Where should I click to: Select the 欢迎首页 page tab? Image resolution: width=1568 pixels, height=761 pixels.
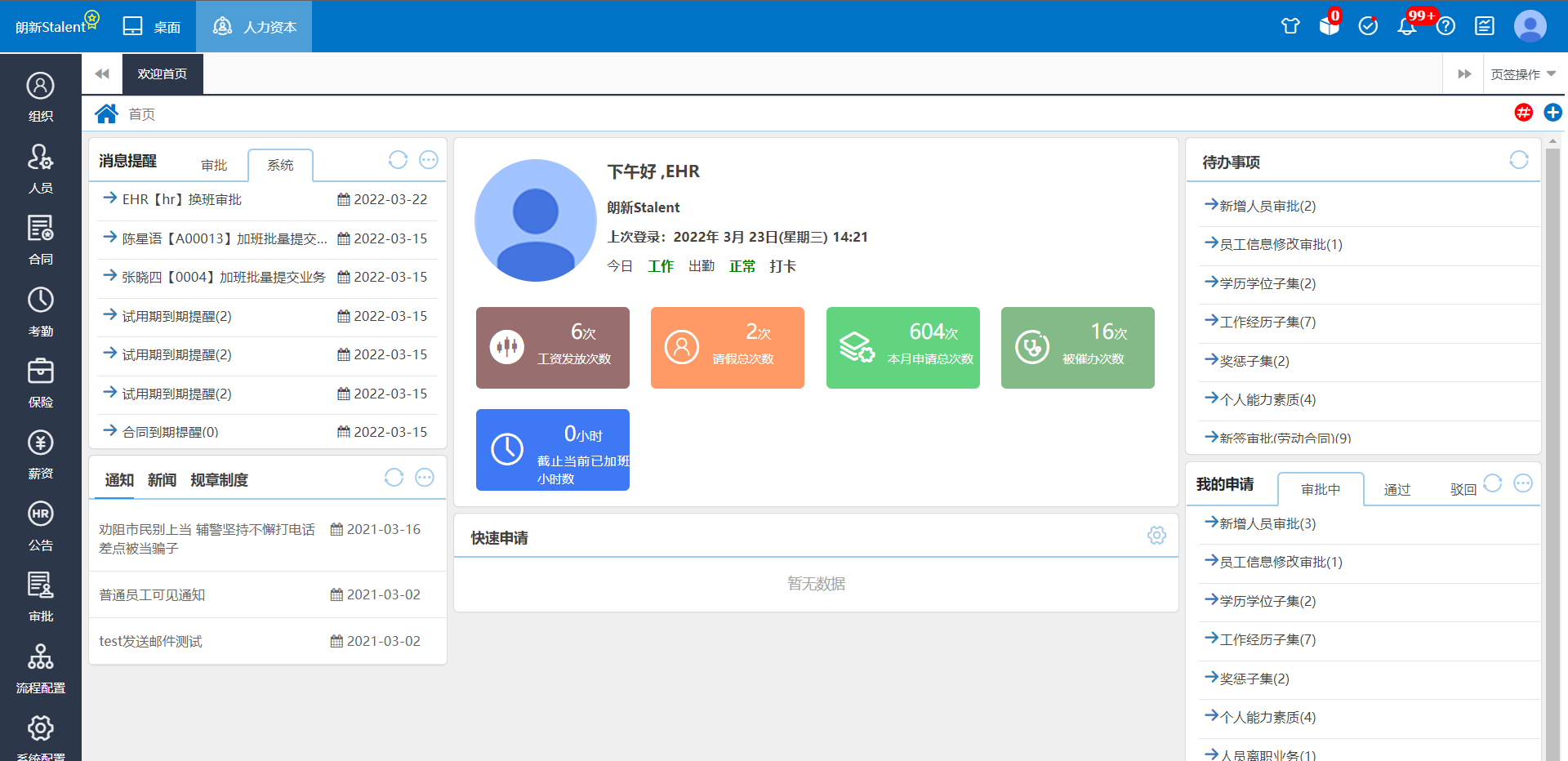click(x=163, y=74)
